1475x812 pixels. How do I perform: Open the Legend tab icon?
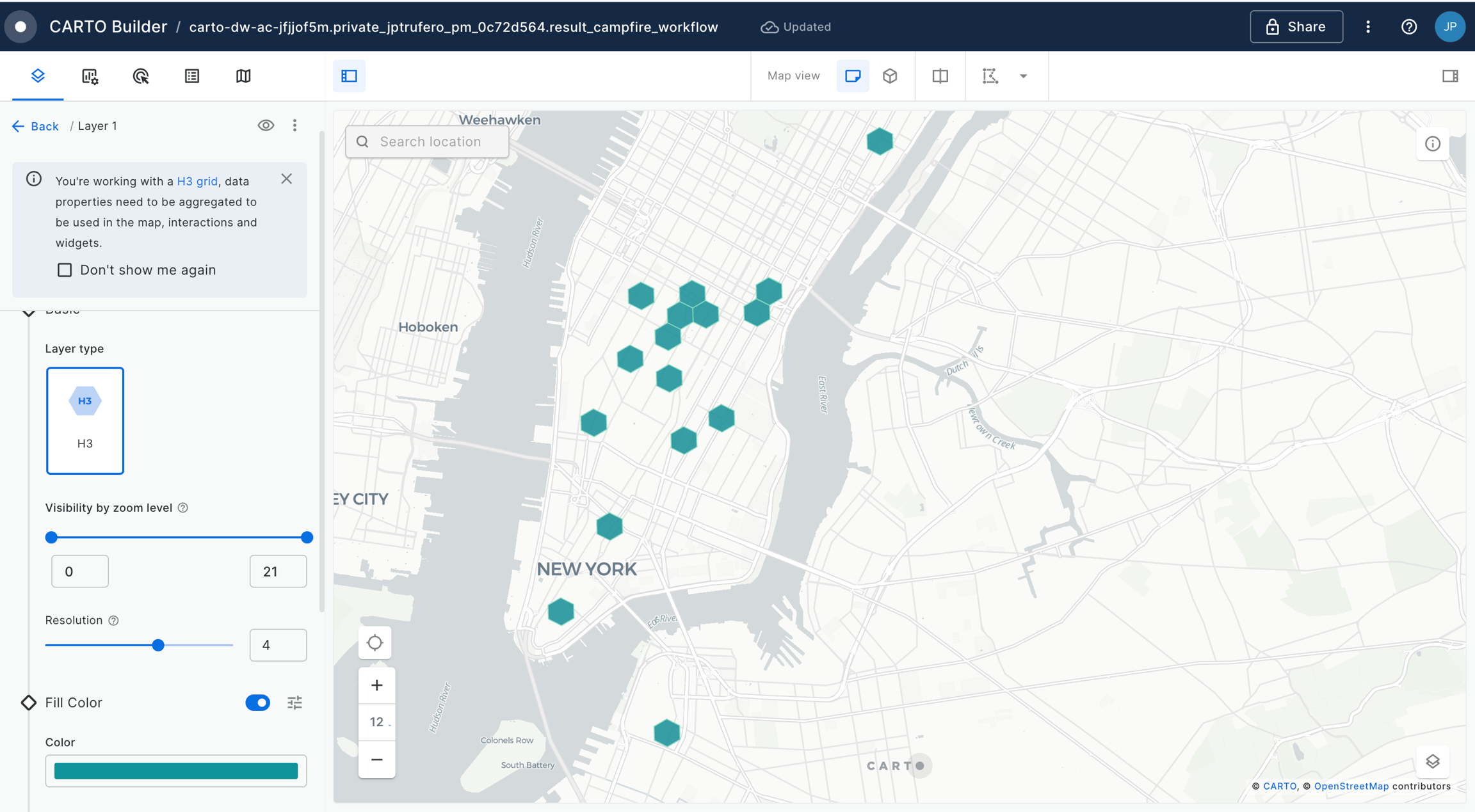[x=192, y=76]
